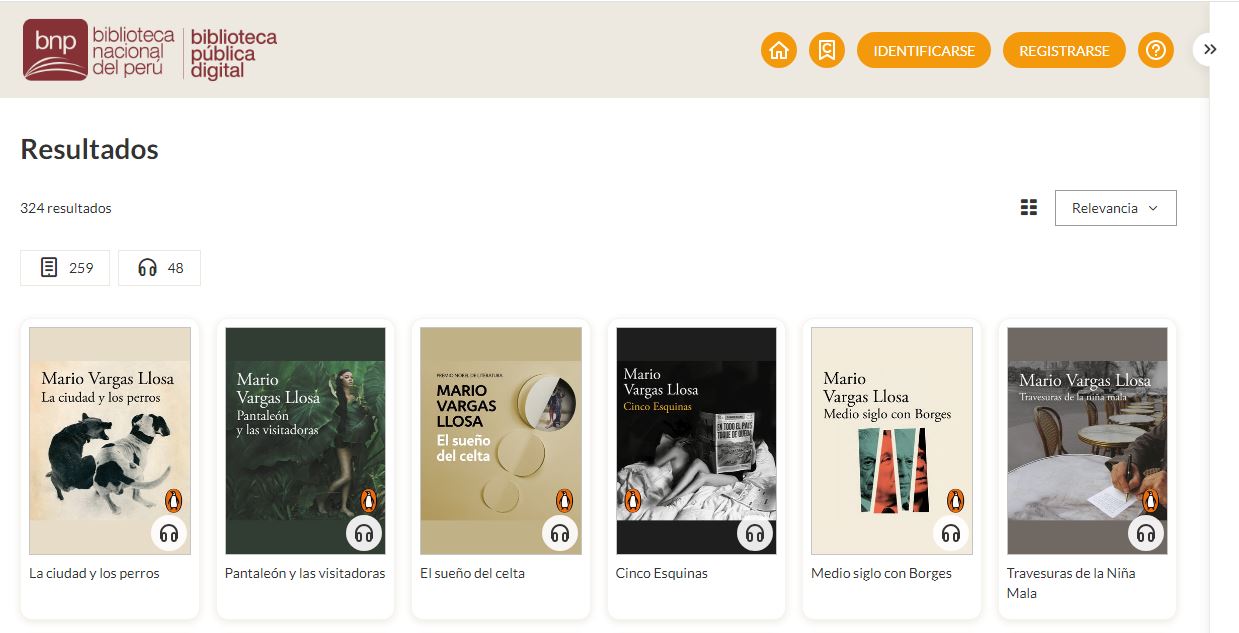Click the title link Cinco Esquinas
The height and width of the screenshot is (633, 1239).
[662, 574]
